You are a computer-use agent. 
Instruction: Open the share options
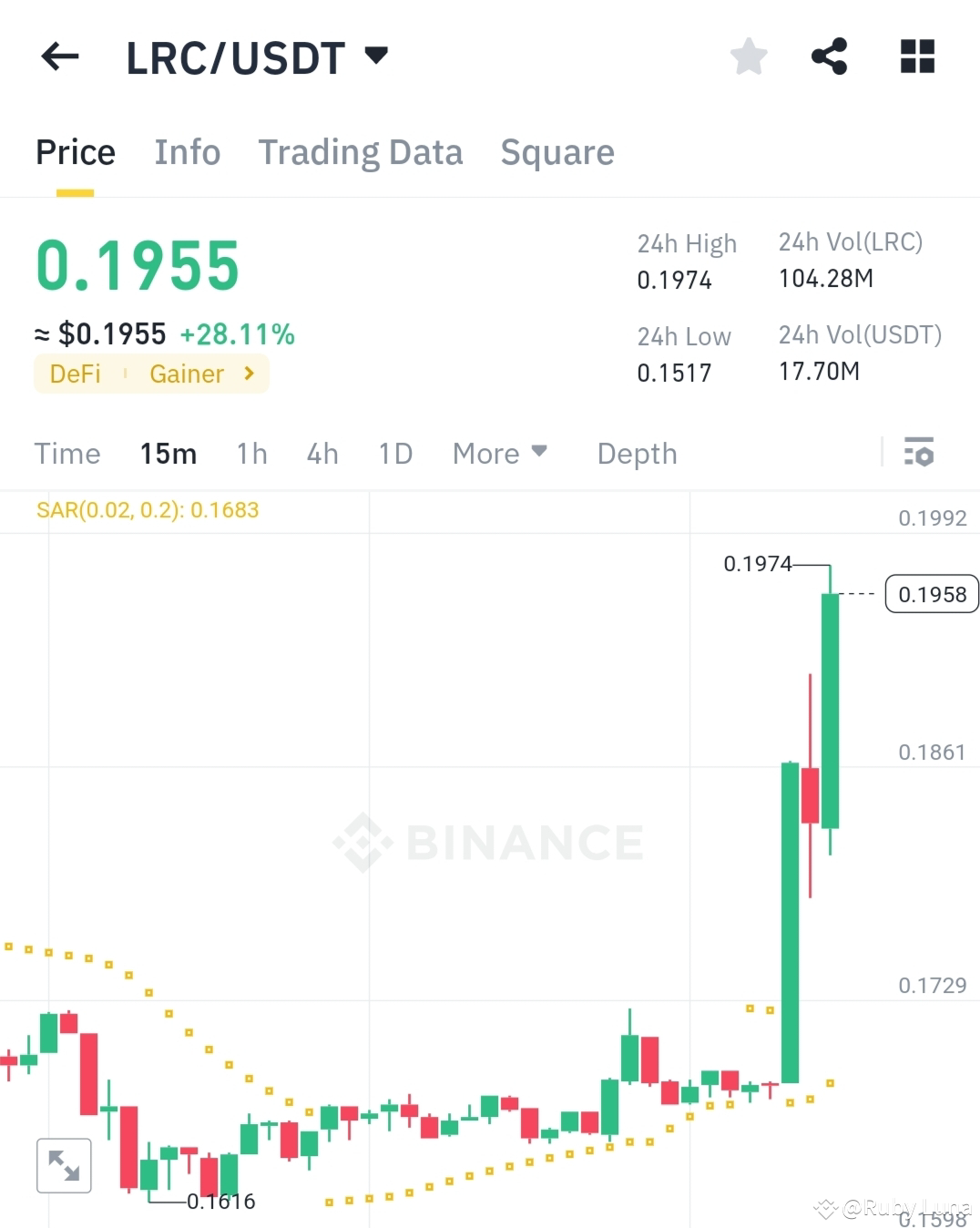[830, 56]
